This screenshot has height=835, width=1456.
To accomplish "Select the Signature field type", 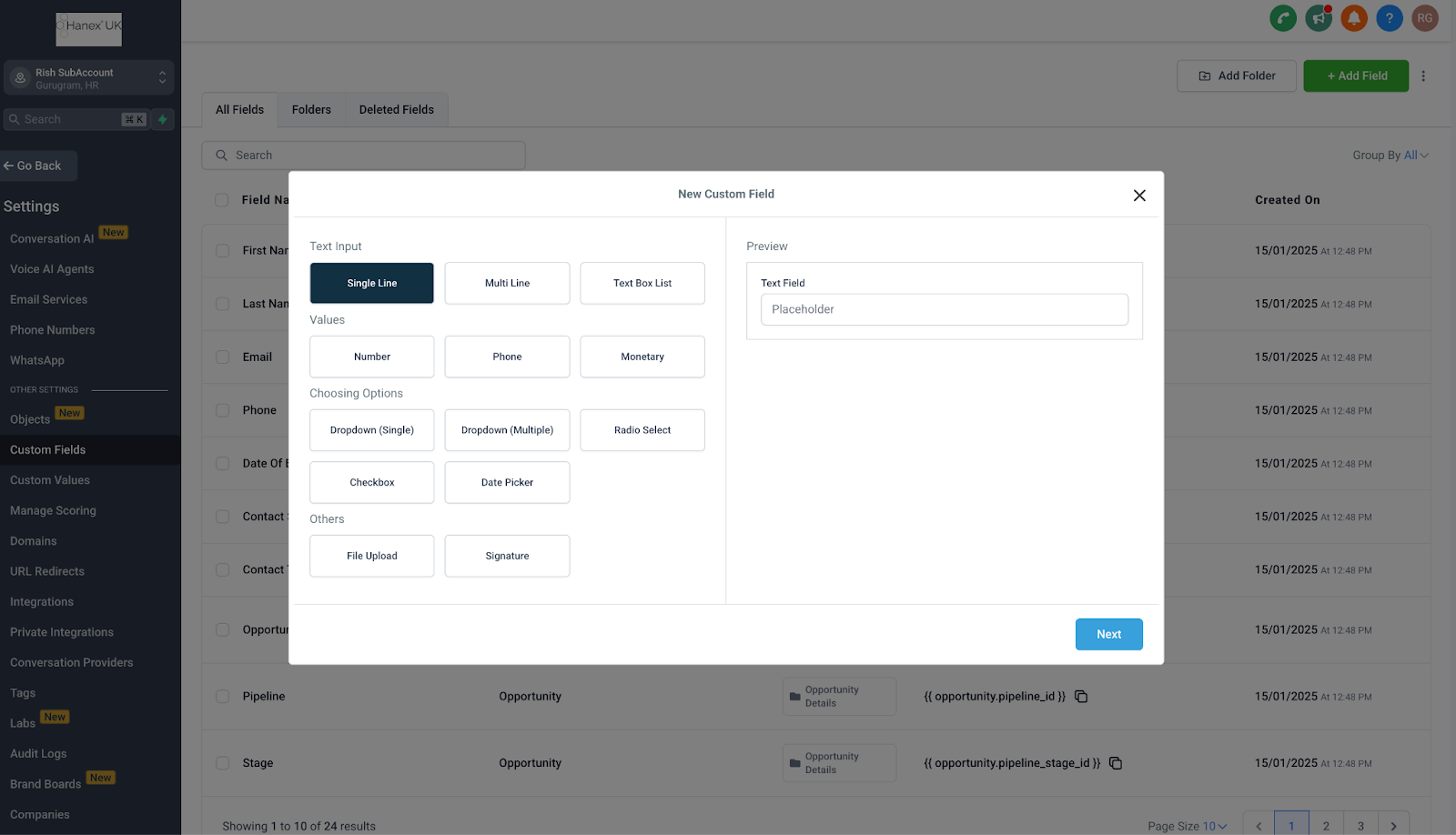I will click(x=507, y=556).
